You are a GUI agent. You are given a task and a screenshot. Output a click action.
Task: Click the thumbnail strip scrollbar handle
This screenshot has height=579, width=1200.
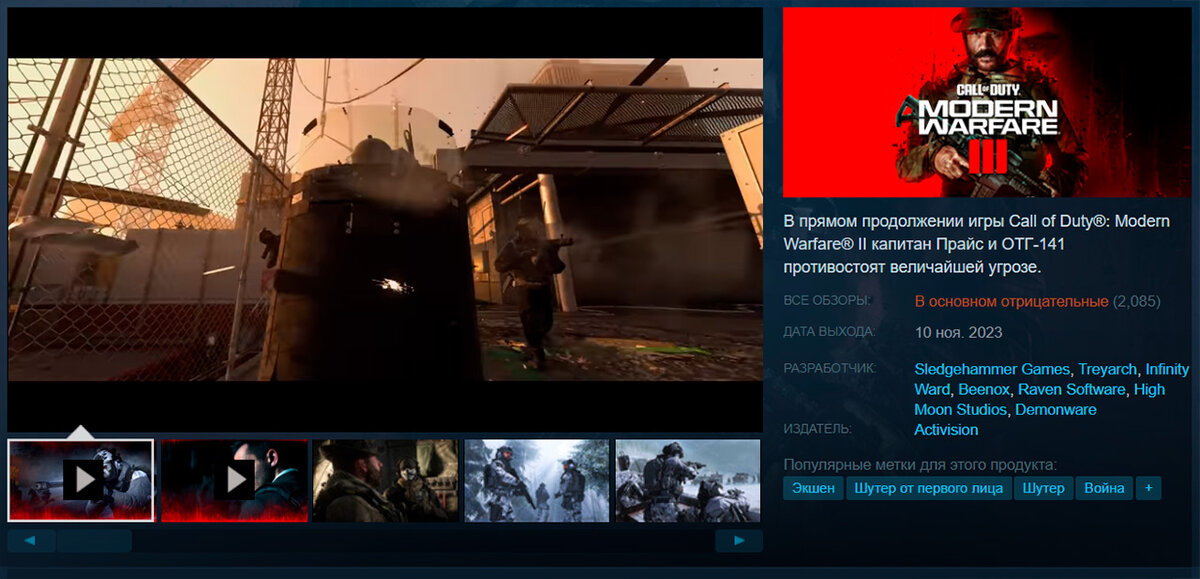94,541
